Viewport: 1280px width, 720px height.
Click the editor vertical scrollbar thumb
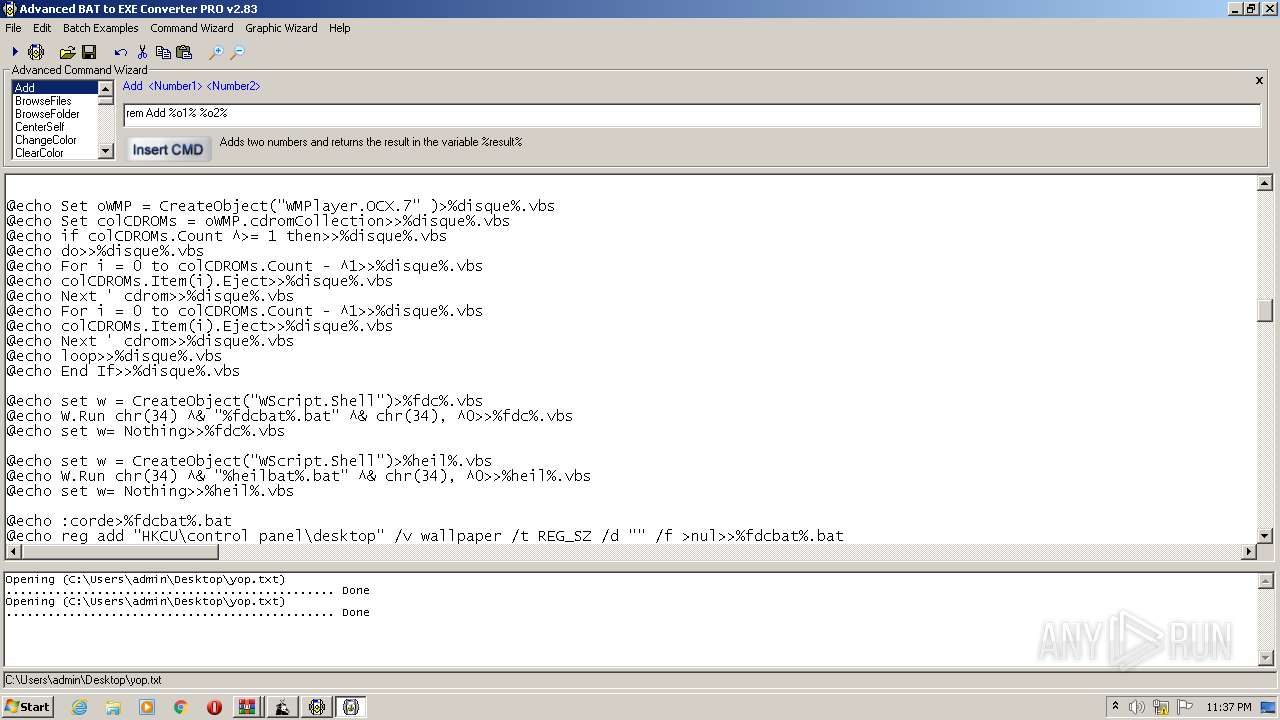click(x=1264, y=311)
